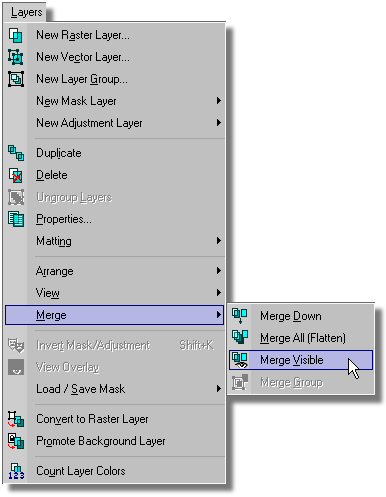Expand the Matting submenu arrow
Screen dimensions: 386x497
point(218,241)
